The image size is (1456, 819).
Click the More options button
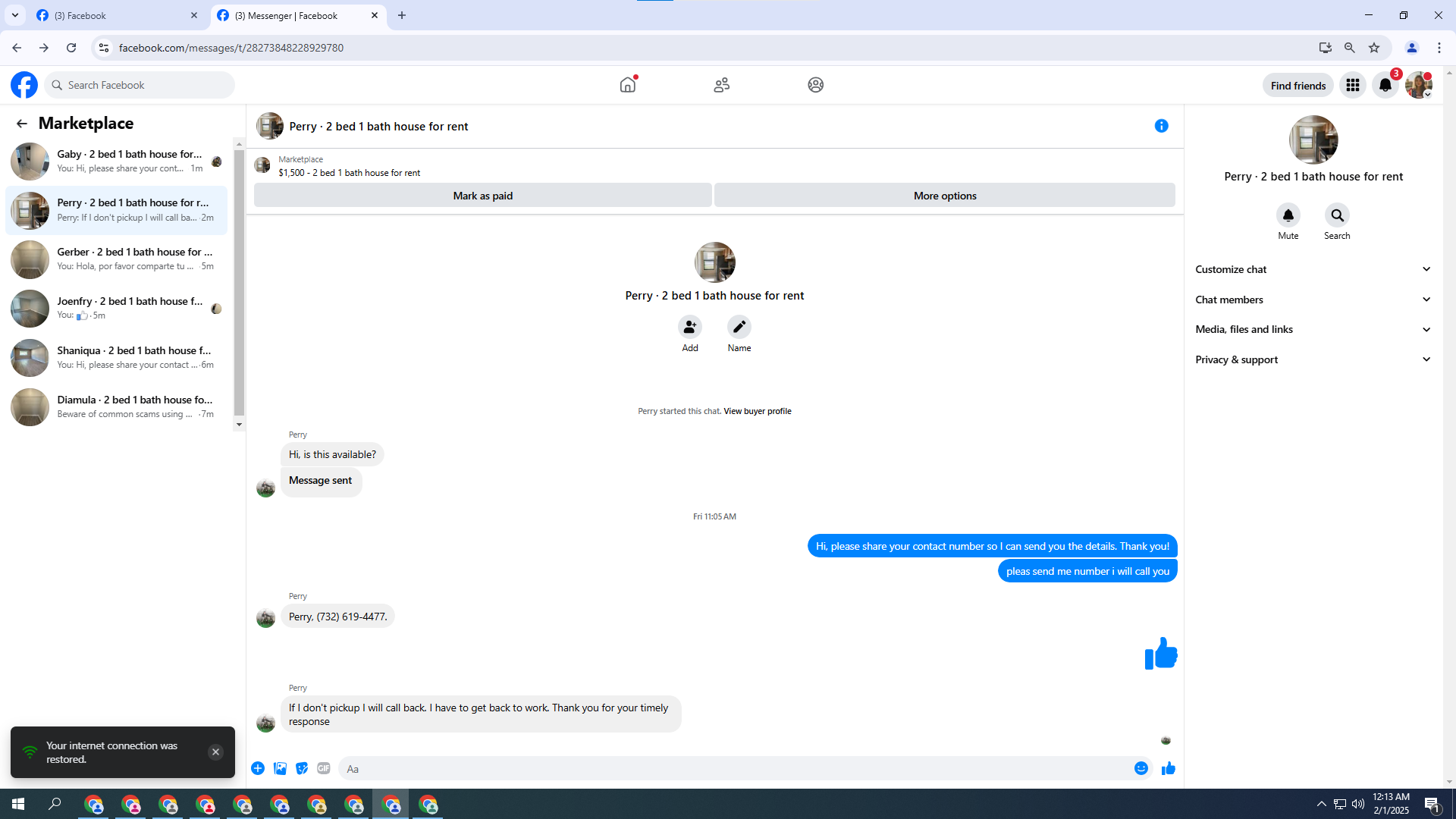coord(945,196)
